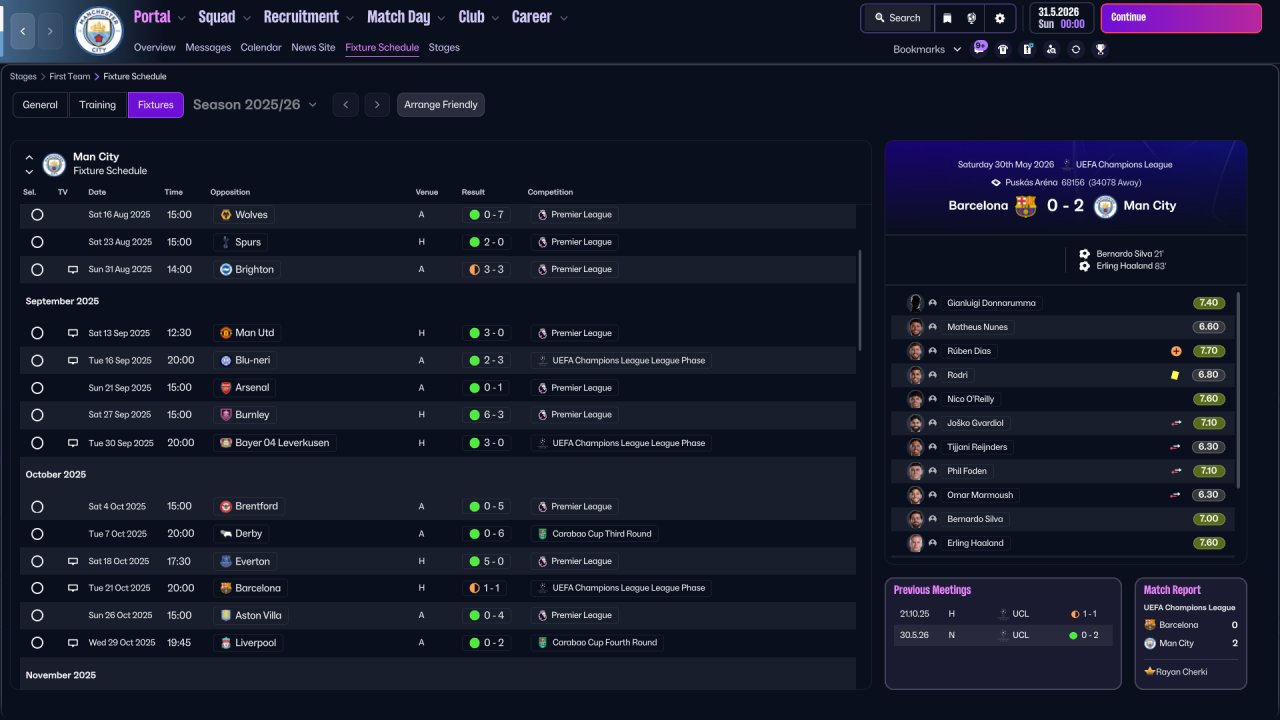Screen dimensions: 1280x720
Task: Open the Season 2025/26 dropdown
Action: point(255,105)
